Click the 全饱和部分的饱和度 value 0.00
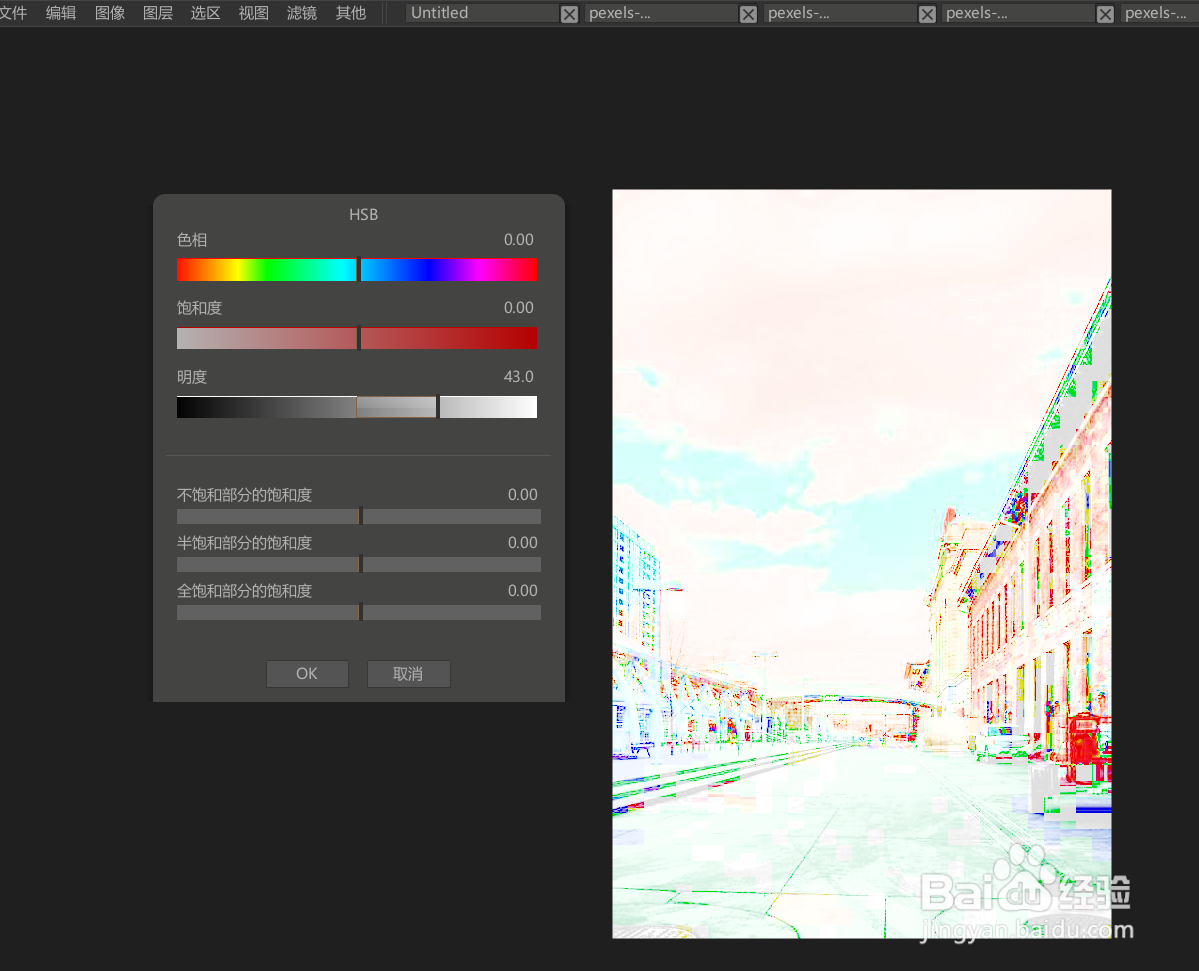 (522, 590)
